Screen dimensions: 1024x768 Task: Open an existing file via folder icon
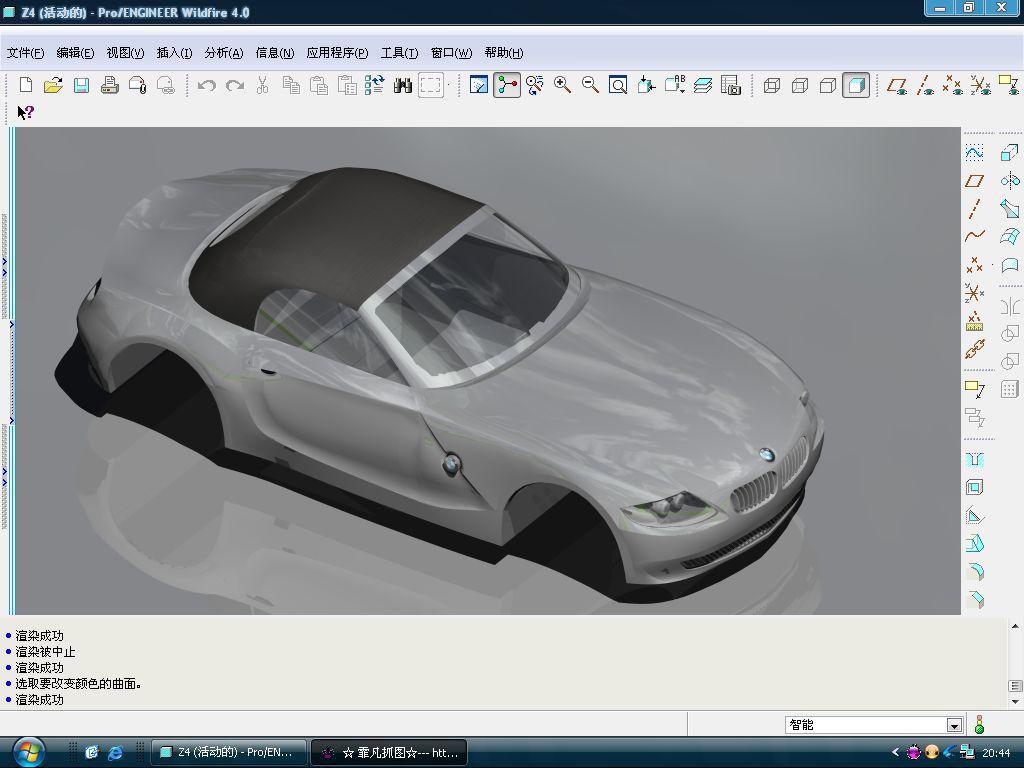point(54,85)
